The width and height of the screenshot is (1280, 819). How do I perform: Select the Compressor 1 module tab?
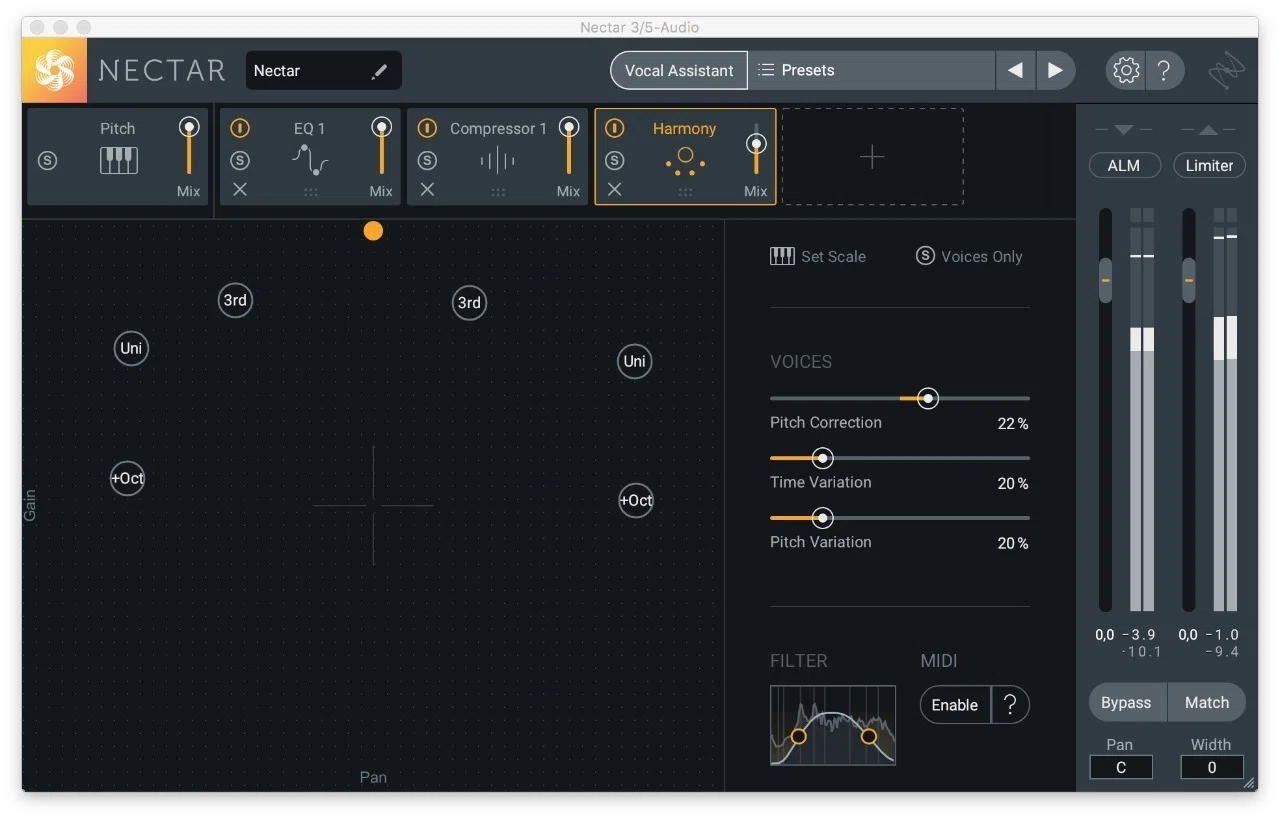pos(498,157)
